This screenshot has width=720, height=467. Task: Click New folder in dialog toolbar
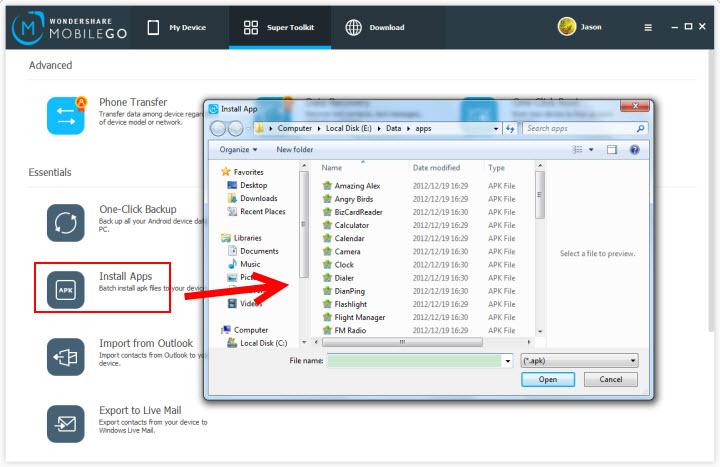pyautogui.click(x=294, y=150)
